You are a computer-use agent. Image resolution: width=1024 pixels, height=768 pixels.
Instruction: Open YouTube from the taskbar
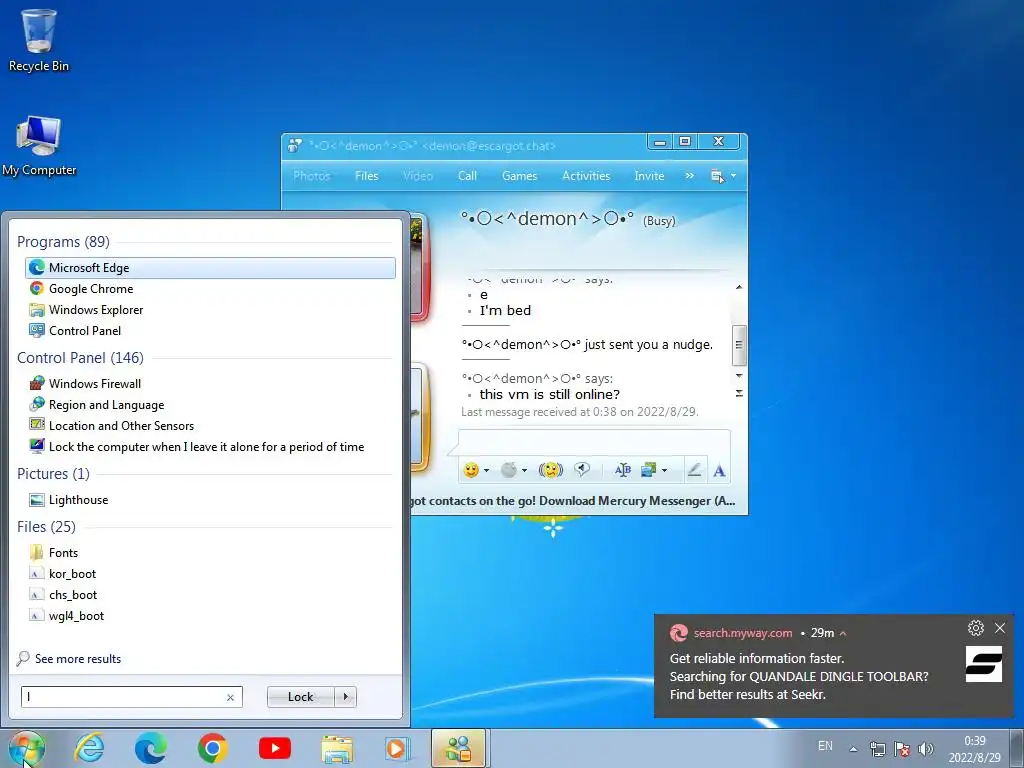click(x=274, y=748)
